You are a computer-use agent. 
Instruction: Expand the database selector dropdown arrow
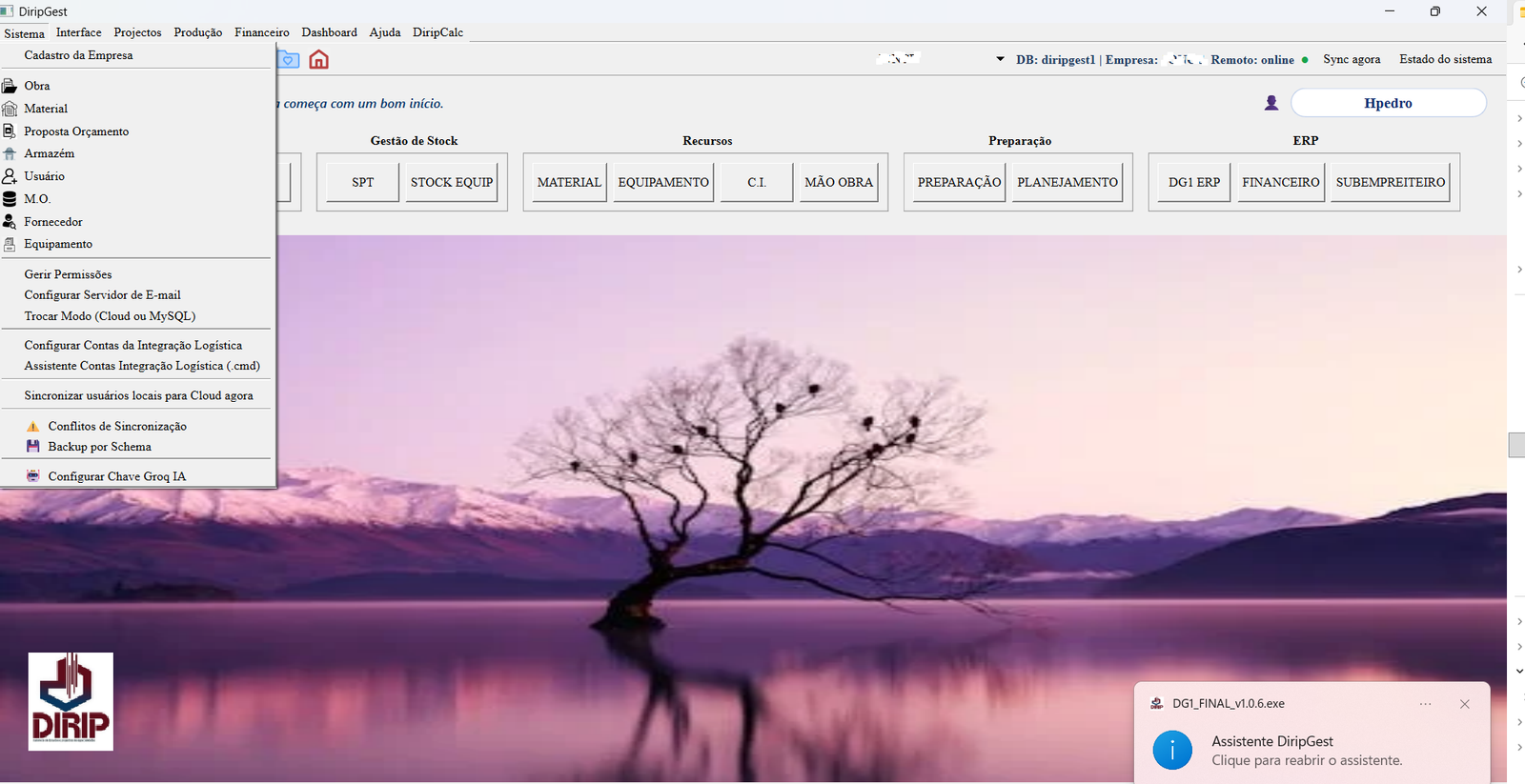(1000, 59)
